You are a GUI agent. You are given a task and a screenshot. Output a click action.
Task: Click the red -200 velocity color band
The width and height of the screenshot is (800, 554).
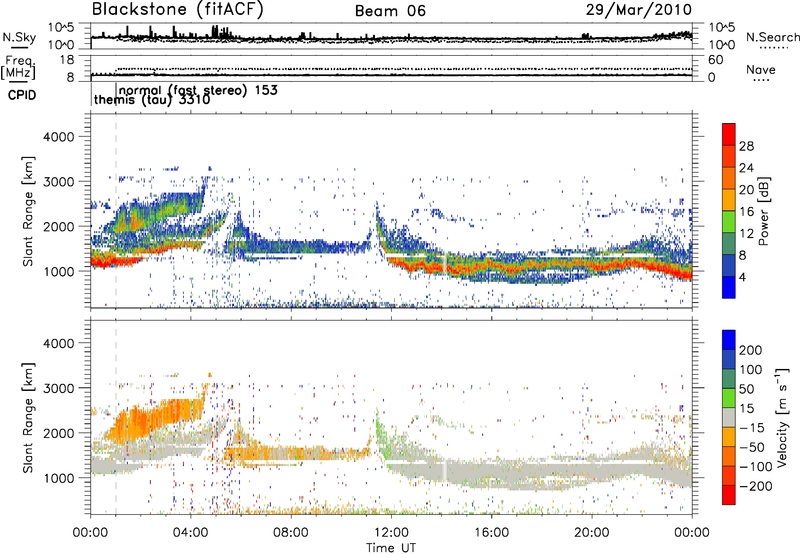point(729,495)
